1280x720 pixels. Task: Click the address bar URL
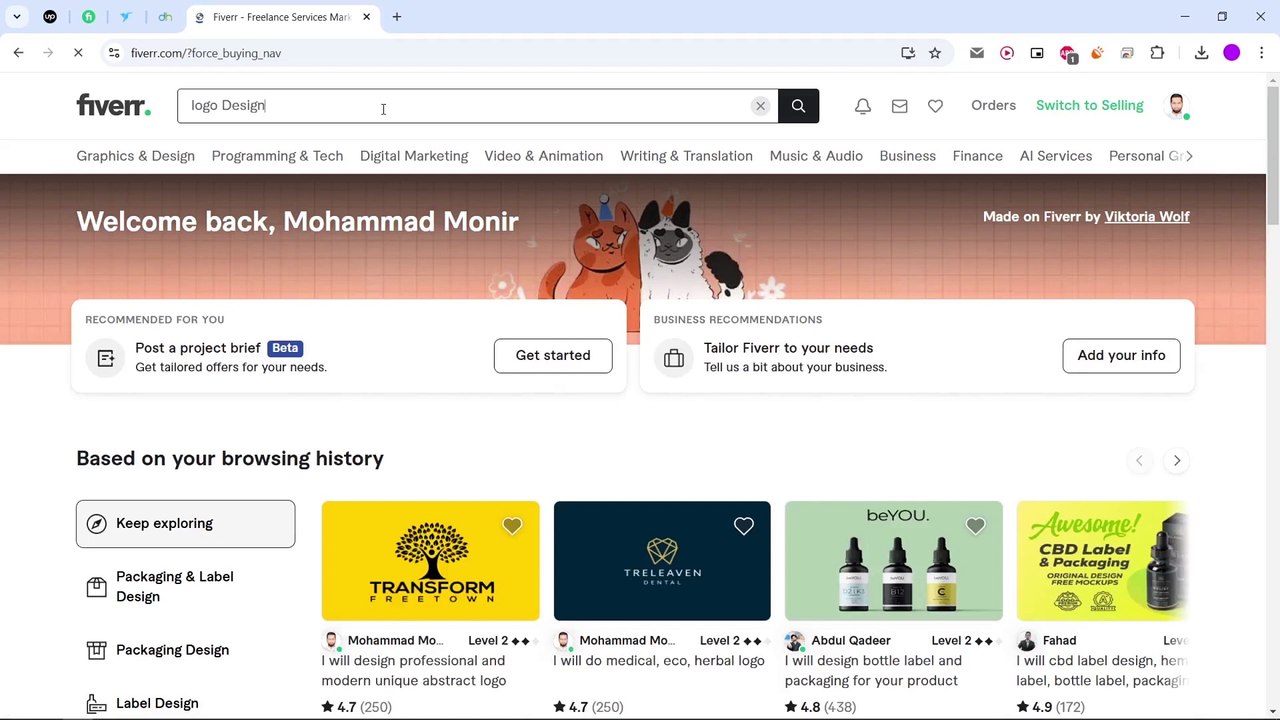206,53
